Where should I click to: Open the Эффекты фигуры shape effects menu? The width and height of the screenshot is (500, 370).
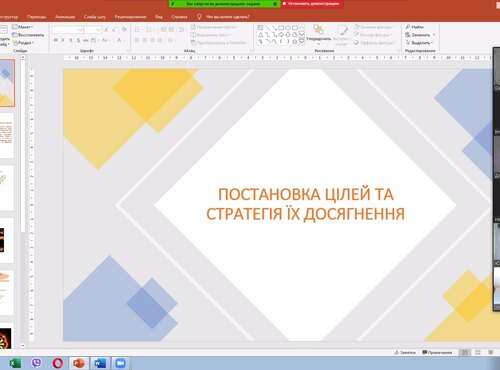pyautogui.click(x=375, y=43)
